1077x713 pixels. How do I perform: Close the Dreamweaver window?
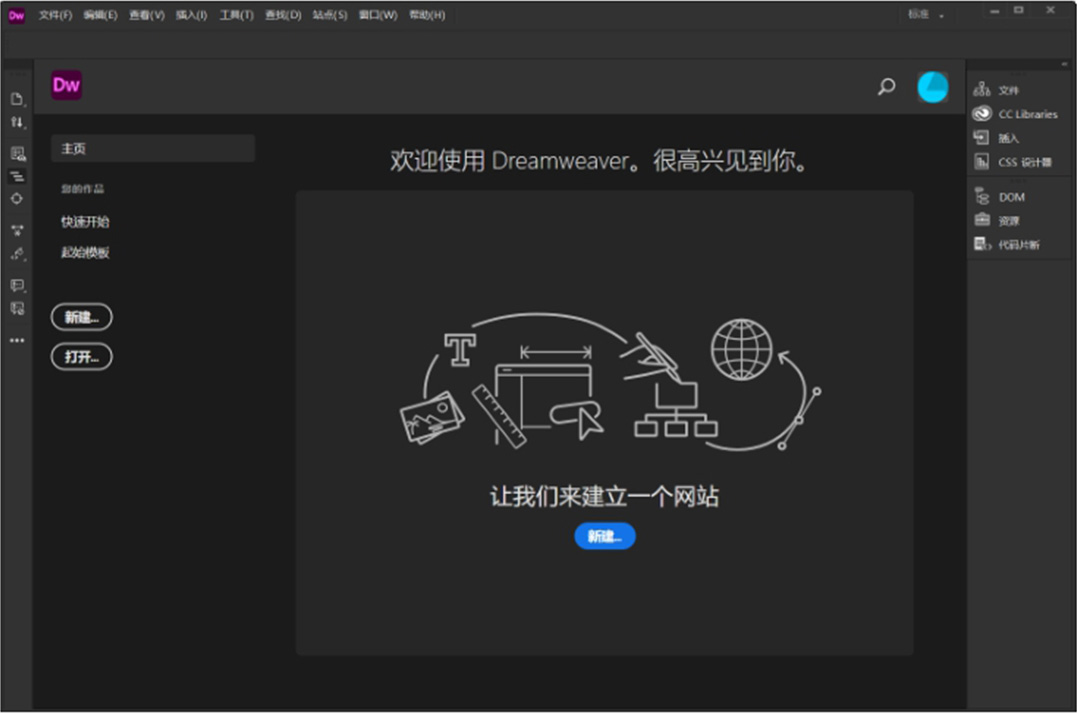tap(1050, 10)
